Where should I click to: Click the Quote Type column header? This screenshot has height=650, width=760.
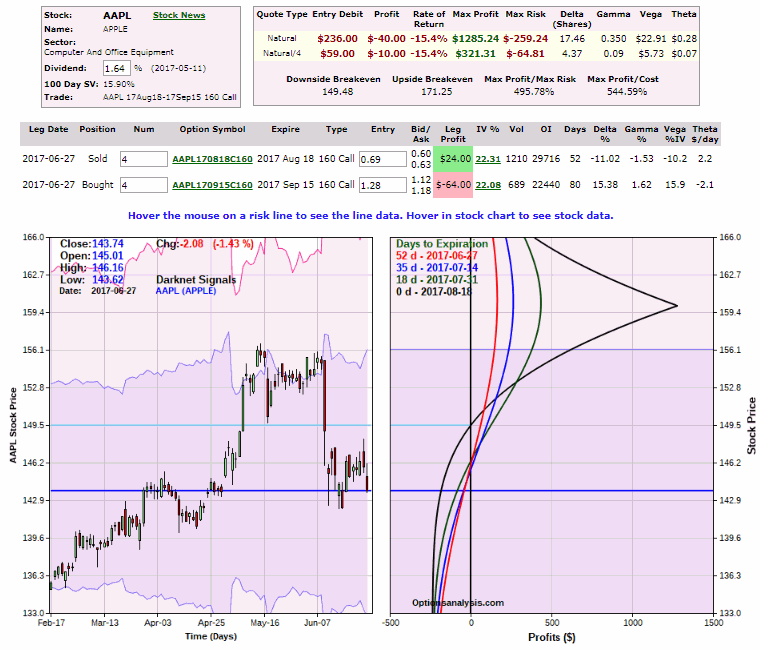(282, 15)
